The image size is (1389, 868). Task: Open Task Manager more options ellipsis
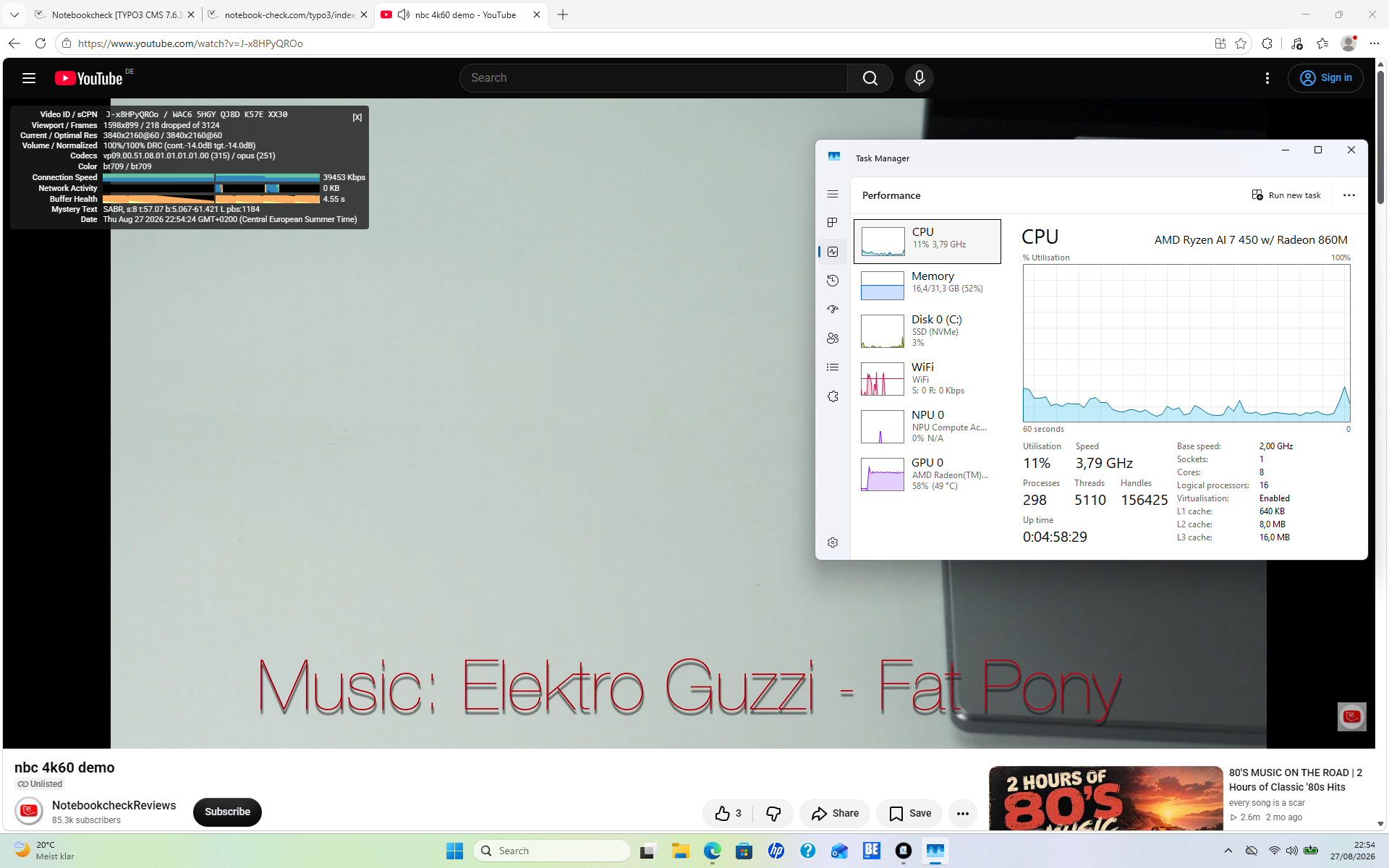click(1348, 195)
